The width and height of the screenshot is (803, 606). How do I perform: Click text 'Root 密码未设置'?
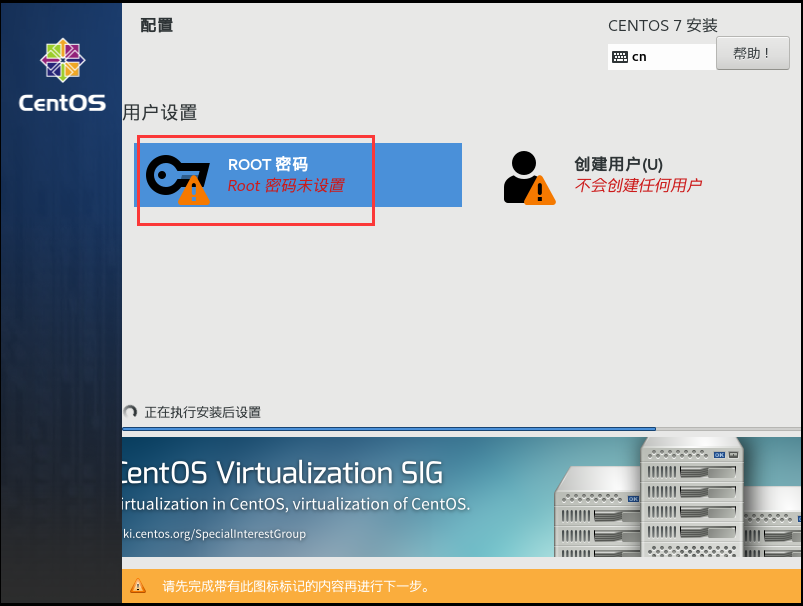(x=286, y=185)
